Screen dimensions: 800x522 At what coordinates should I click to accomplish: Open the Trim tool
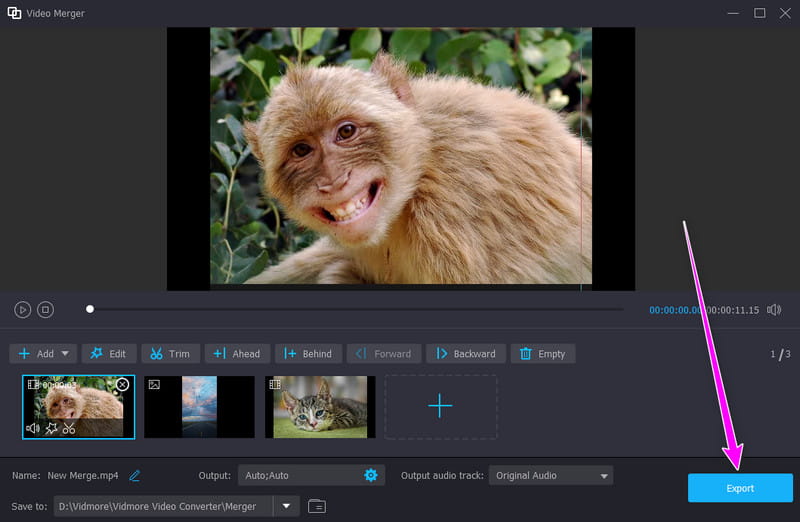point(170,354)
